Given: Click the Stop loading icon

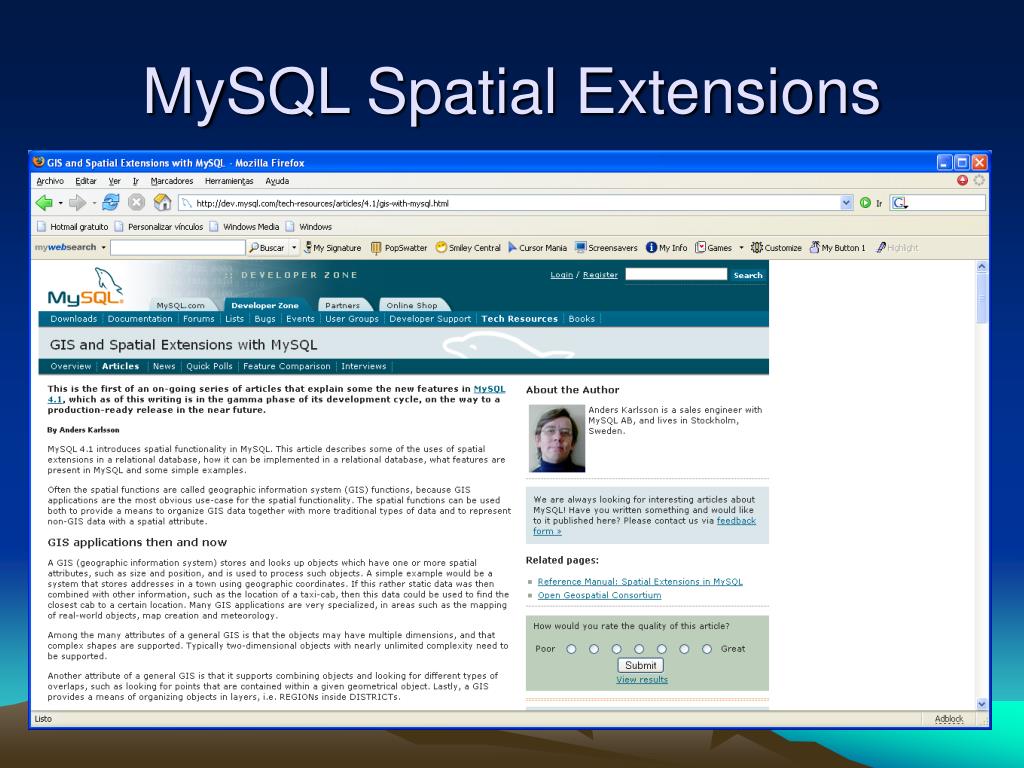Looking at the screenshot, I should click(136, 202).
